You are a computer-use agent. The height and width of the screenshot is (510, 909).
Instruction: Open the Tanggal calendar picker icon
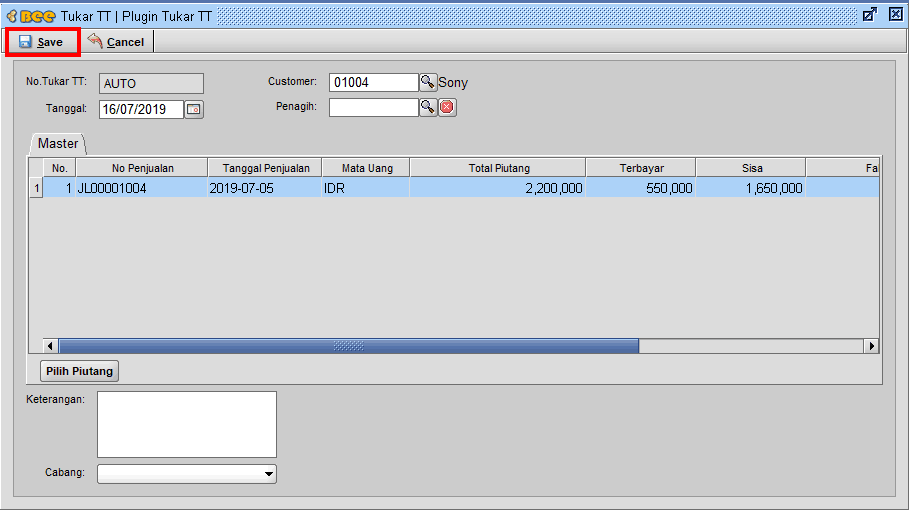tap(194, 109)
